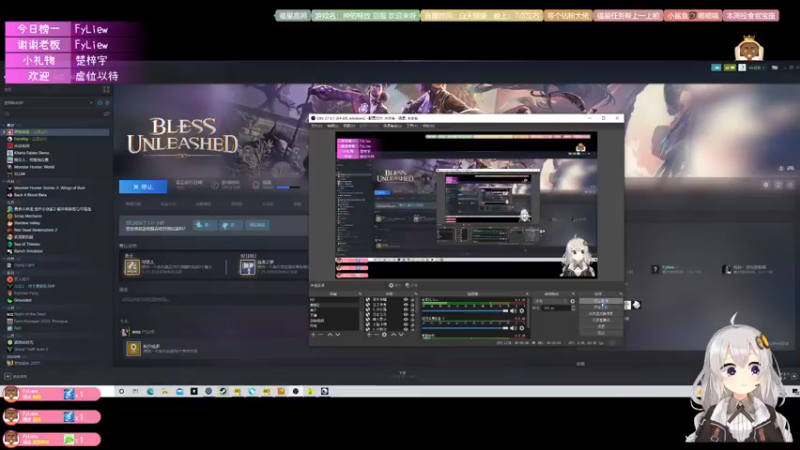Open Task View on the taskbar
Image resolution: width=800 pixels, height=450 pixels.
135,391
